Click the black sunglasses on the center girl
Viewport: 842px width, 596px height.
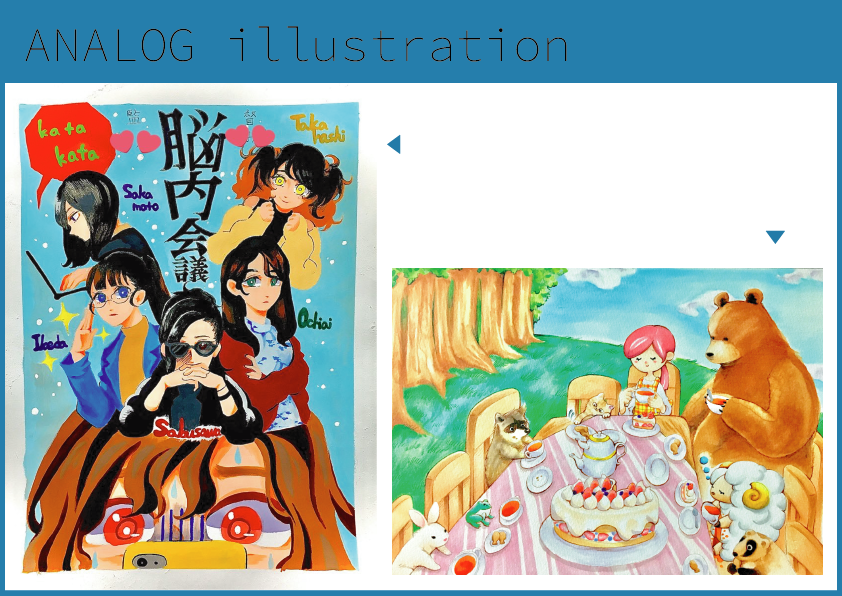point(192,348)
